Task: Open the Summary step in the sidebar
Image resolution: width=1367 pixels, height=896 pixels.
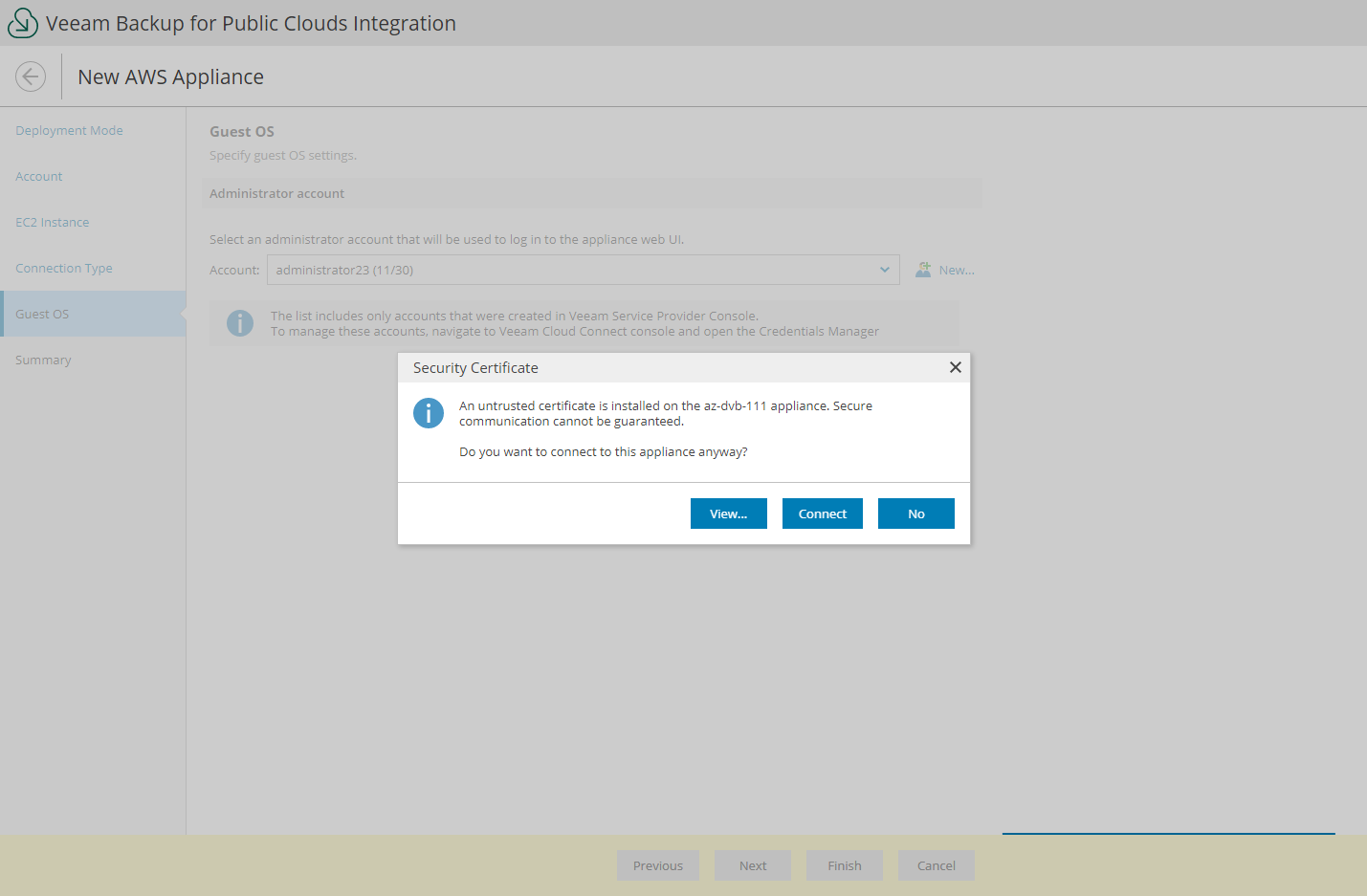Action: tap(43, 360)
